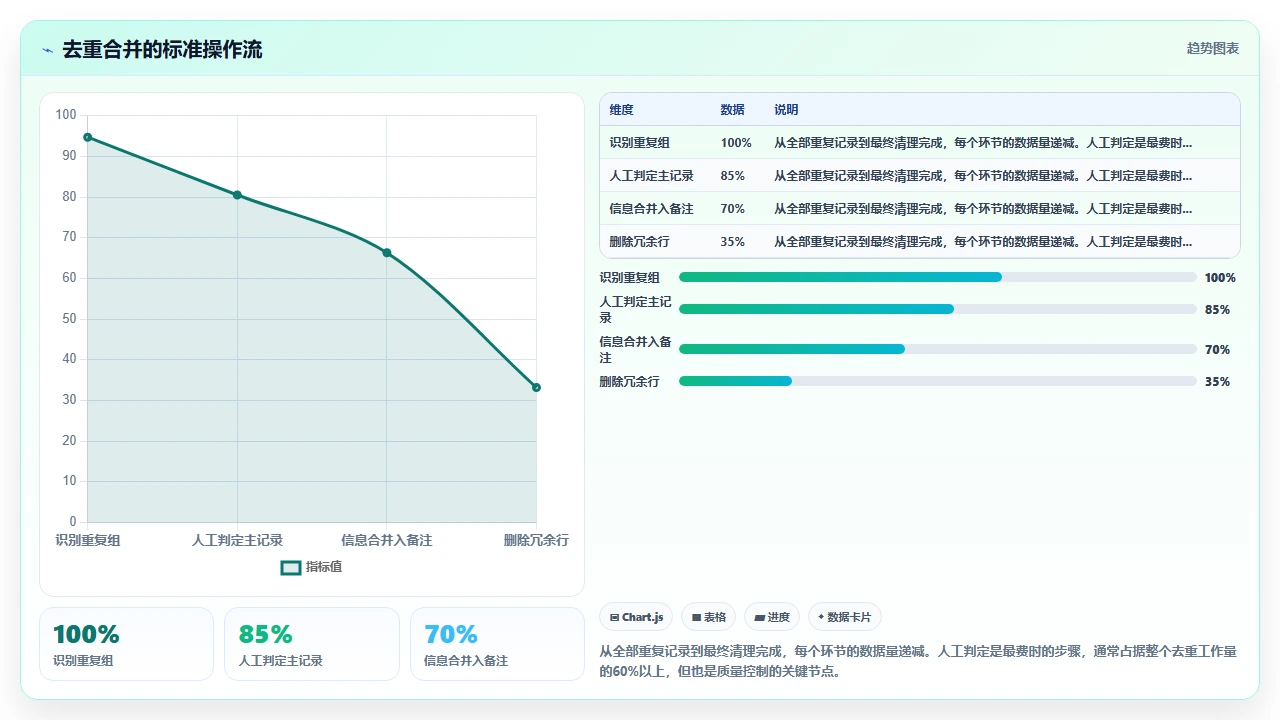Click the 35% value in the table
1280x720 pixels.
(733, 242)
